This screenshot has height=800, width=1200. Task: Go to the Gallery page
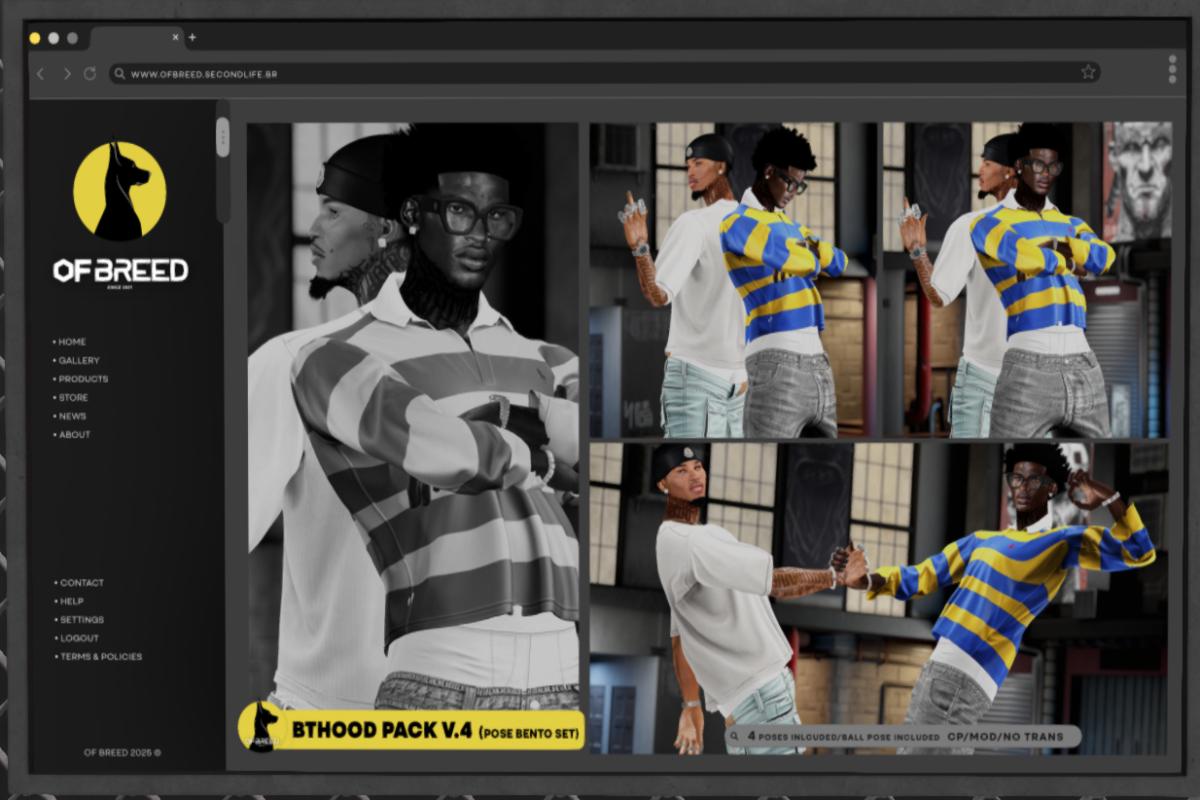click(78, 360)
